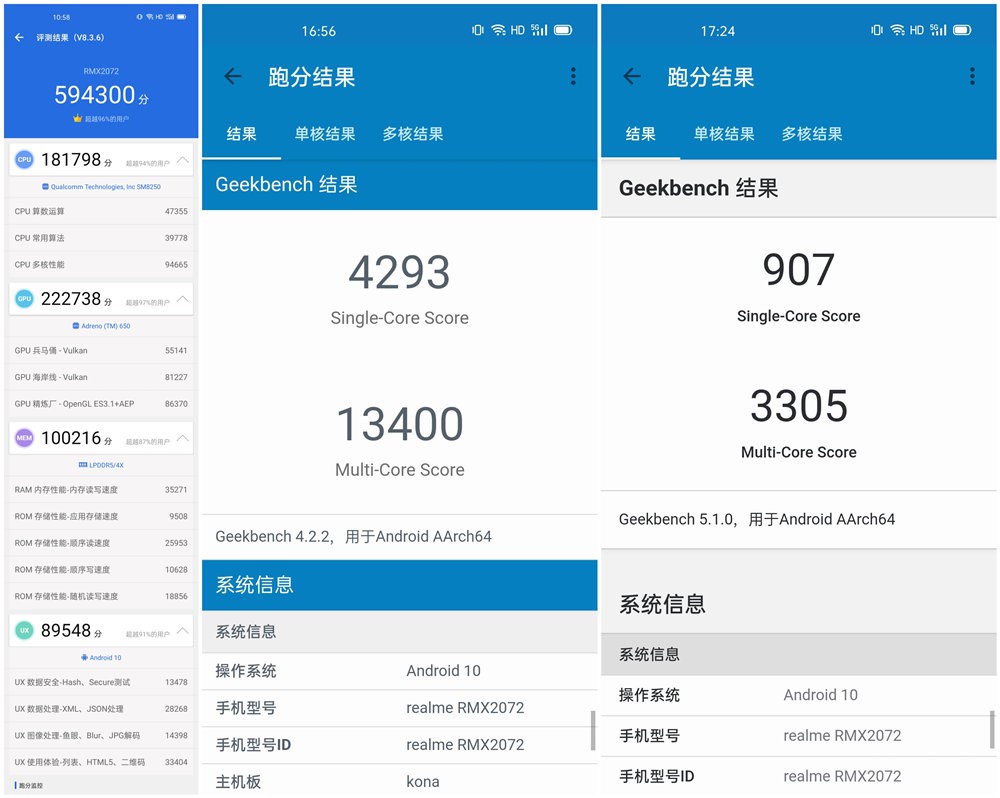Select 结果 tab in Geekbench 4.2.2 screen
The height and width of the screenshot is (798, 1000).
point(242,134)
